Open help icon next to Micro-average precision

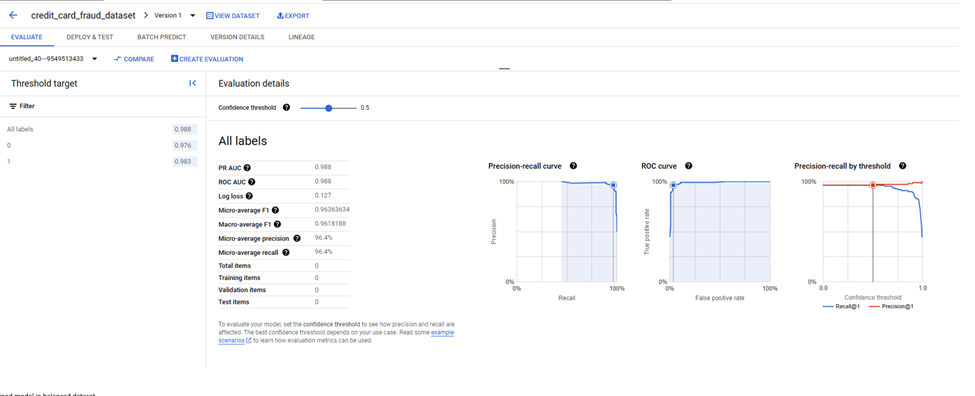point(297,238)
